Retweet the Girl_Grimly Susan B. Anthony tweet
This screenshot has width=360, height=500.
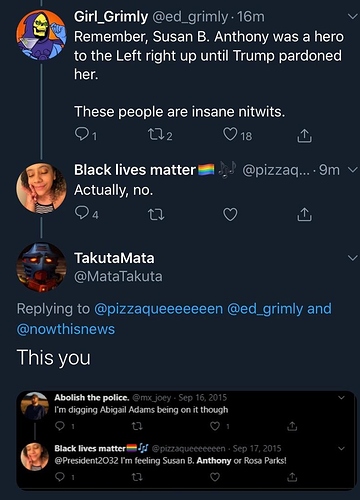[156, 135]
